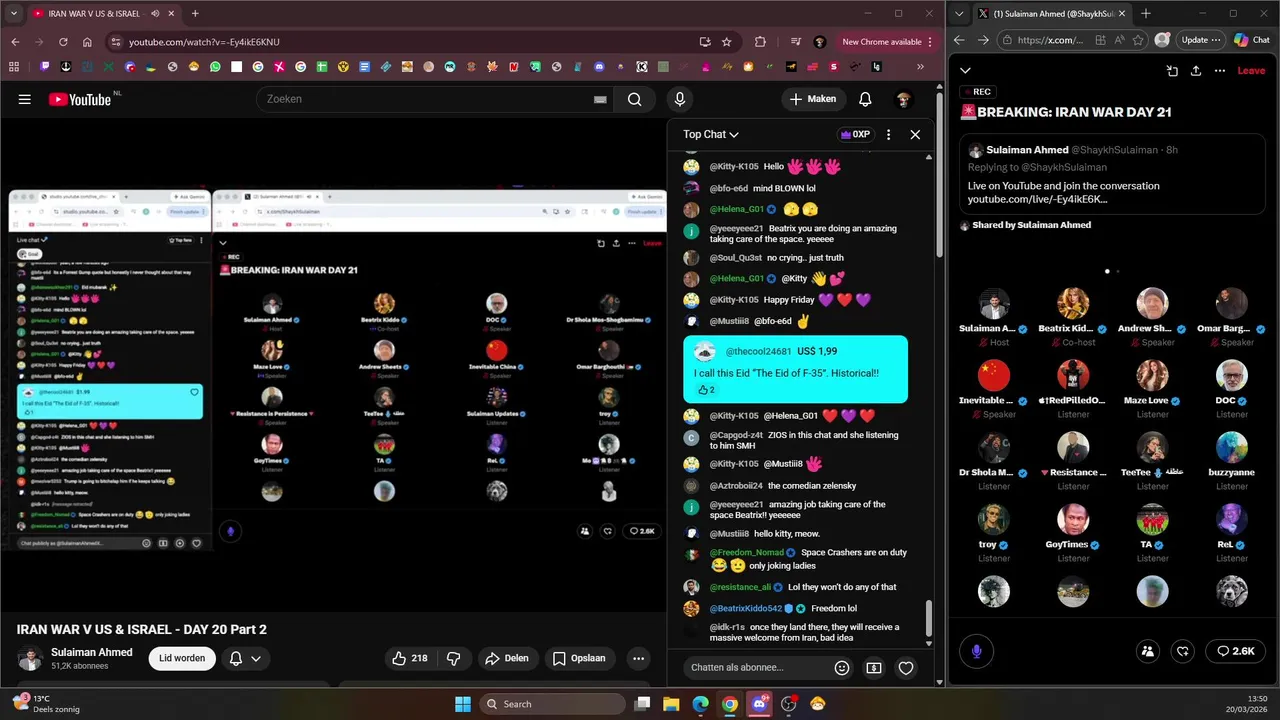The image size is (1280, 720).
Task: Toggle the X Space microphone request button
Action: click(x=977, y=651)
